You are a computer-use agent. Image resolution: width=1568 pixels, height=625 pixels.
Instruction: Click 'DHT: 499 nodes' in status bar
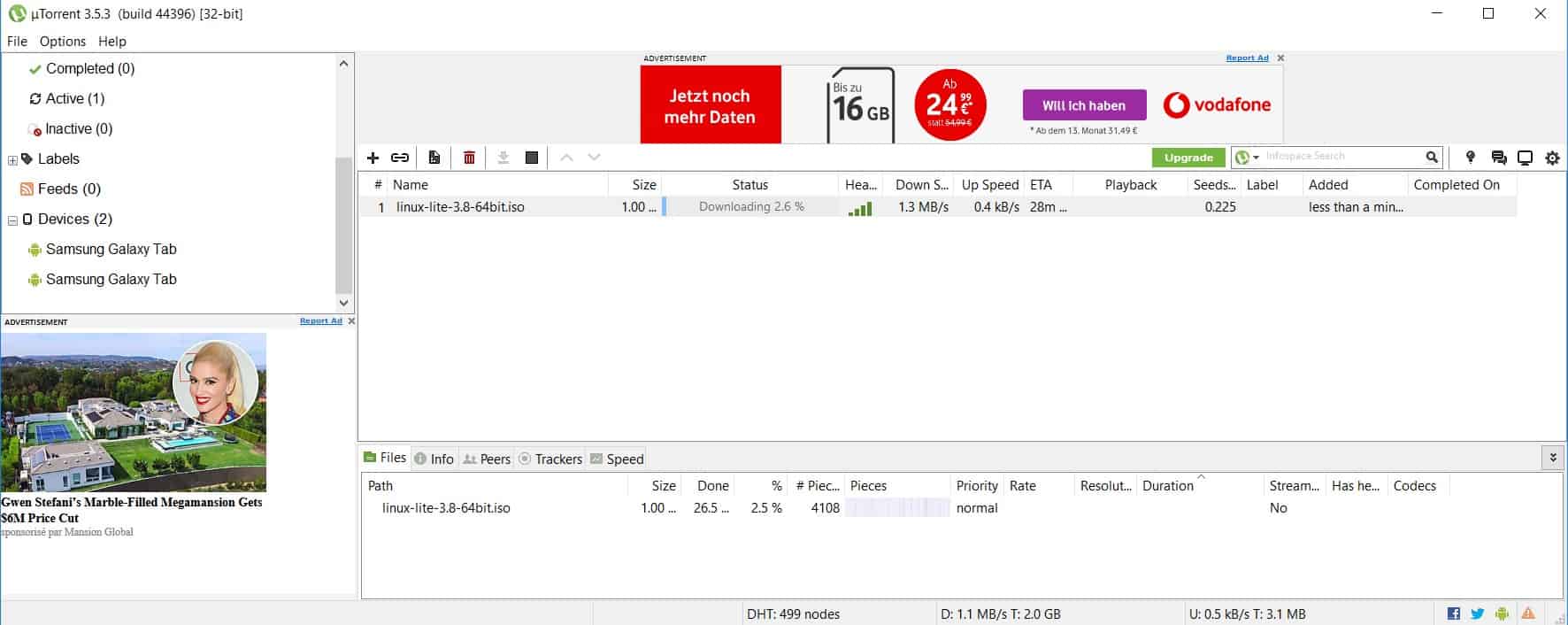click(x=793, y=613)
